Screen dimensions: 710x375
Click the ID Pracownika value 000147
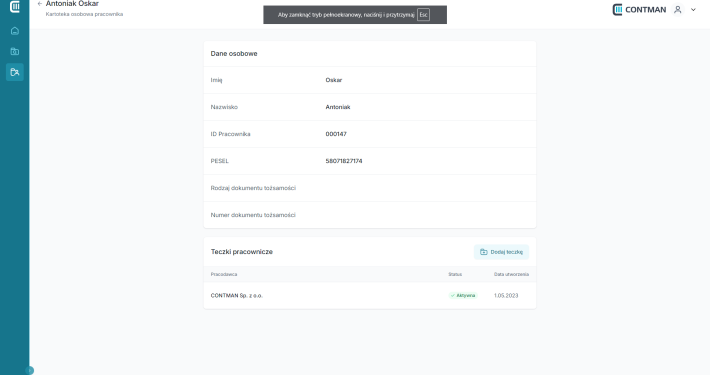click(x=336, y=134)
